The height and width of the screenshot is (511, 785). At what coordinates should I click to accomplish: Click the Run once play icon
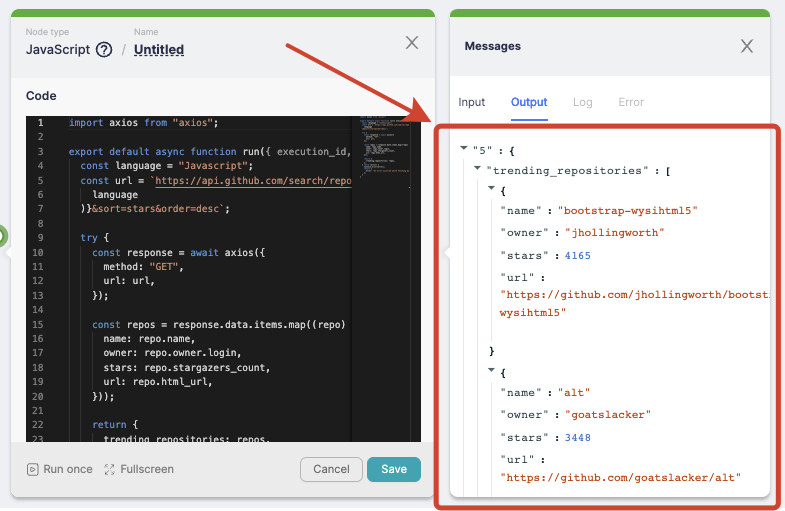coord(33,469)
